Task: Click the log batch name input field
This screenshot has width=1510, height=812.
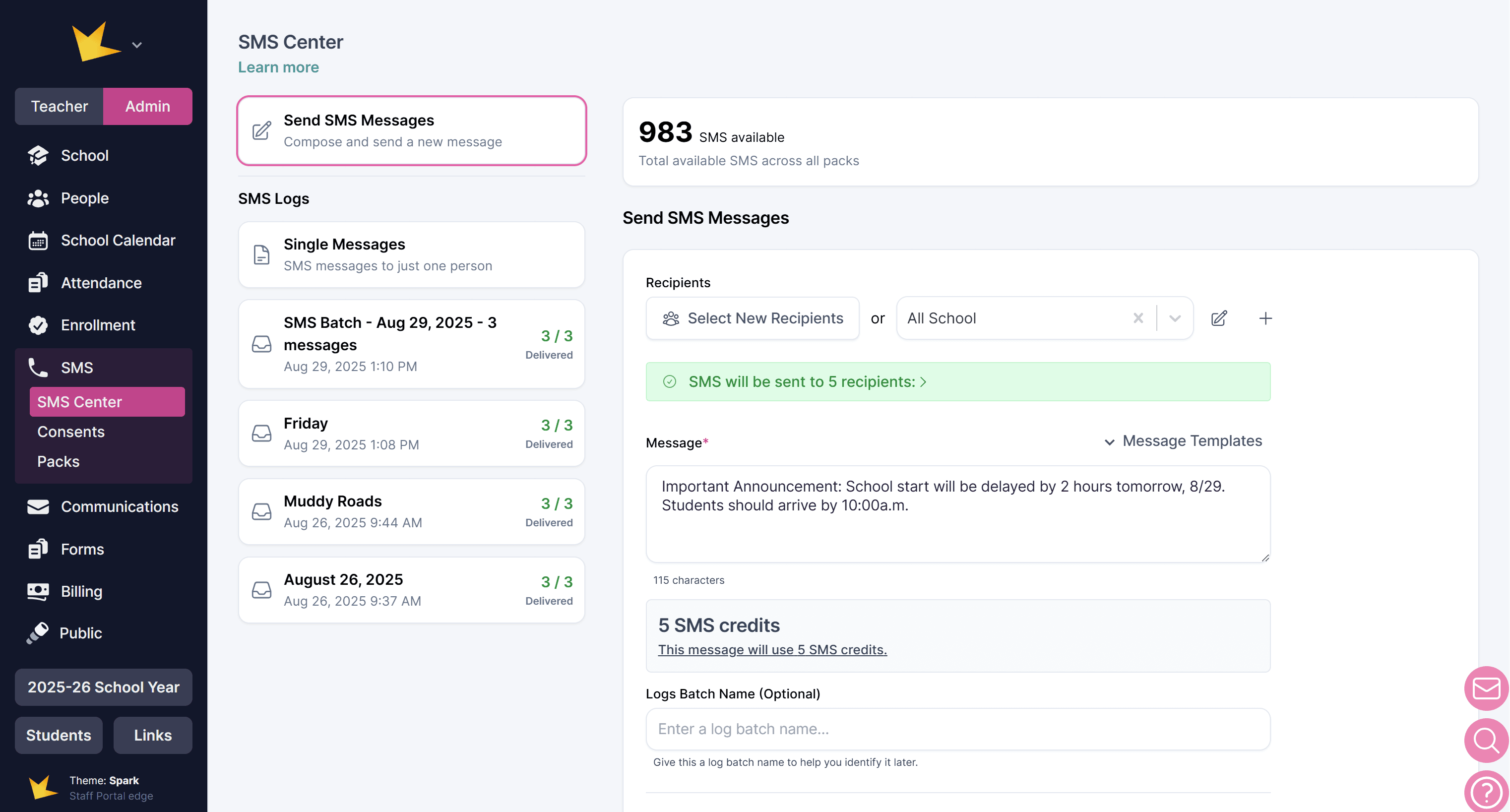Action: (957, 729)
